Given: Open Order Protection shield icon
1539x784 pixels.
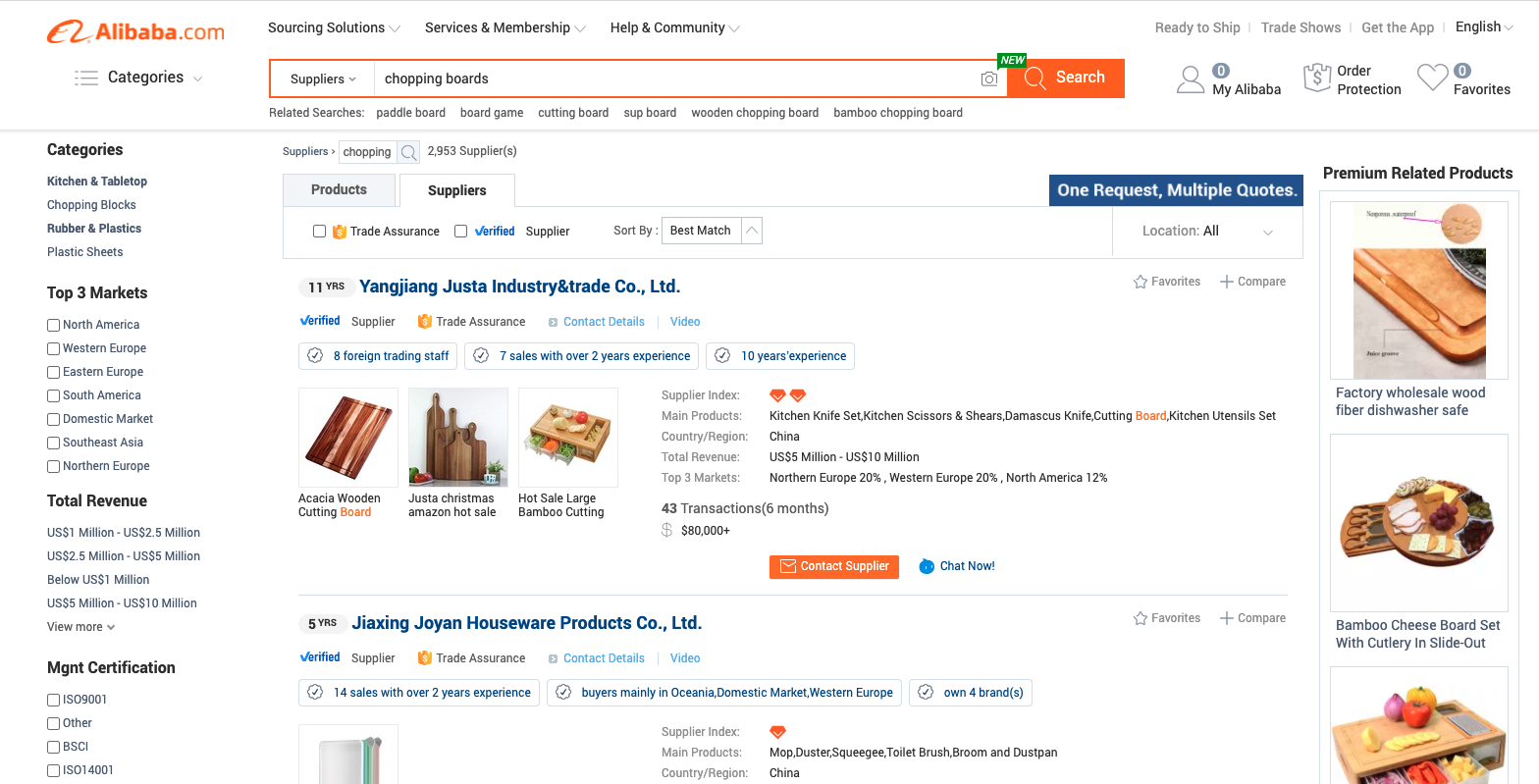Looking at the screenshot, I should 1316,78.
